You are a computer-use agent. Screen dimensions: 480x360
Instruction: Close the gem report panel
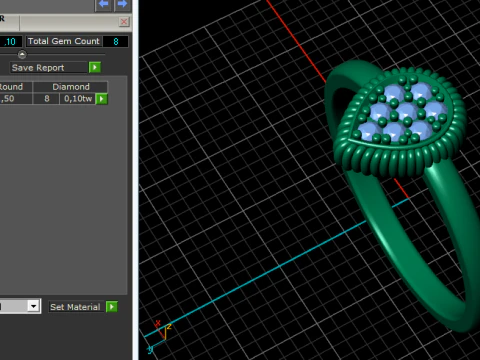coord(124,22)
